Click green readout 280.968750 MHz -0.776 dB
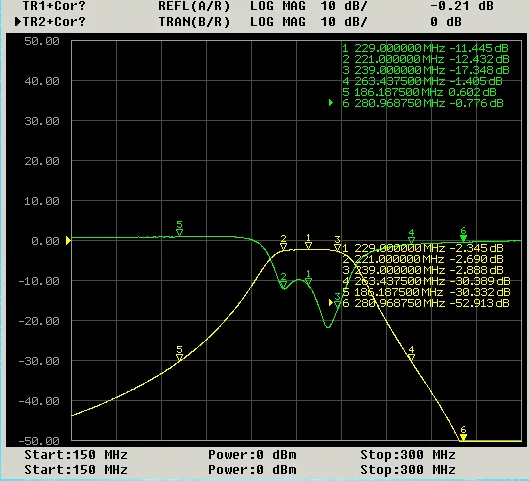 (x=423, y=103)
